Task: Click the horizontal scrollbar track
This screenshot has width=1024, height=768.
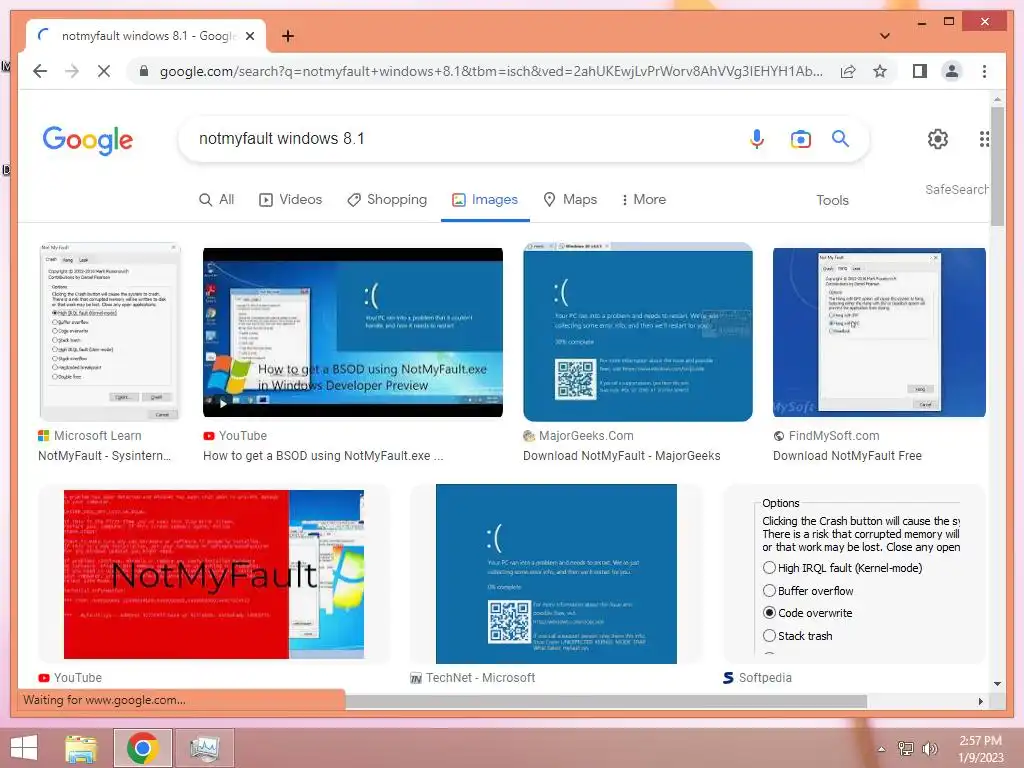Action: (921, 701)
